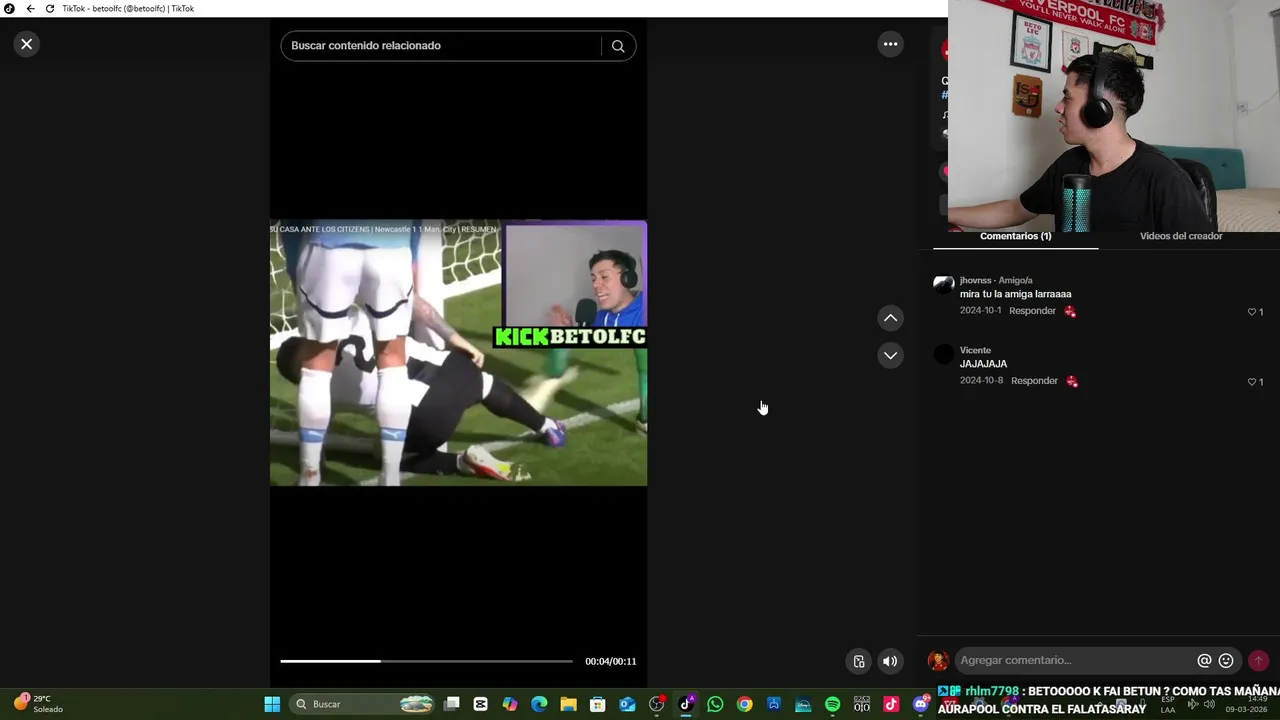Screen dimensions: 1280x720
Task: Post the comment with red arrow button
Action: pos(1258,661)
